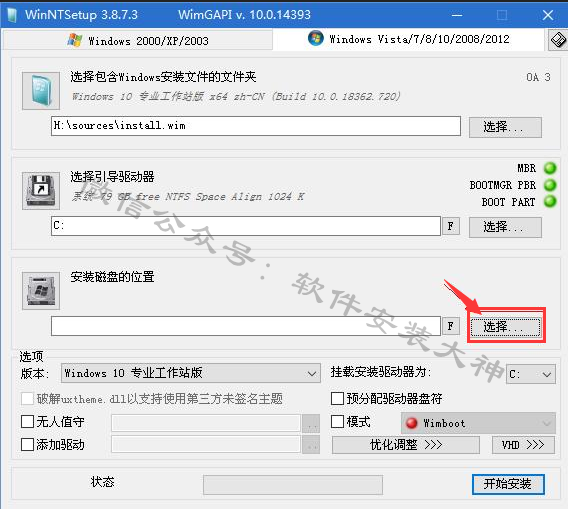Click the boot drive floppy disk icon
The width and height of the screenshot is (568, 509).
(41, 191)
